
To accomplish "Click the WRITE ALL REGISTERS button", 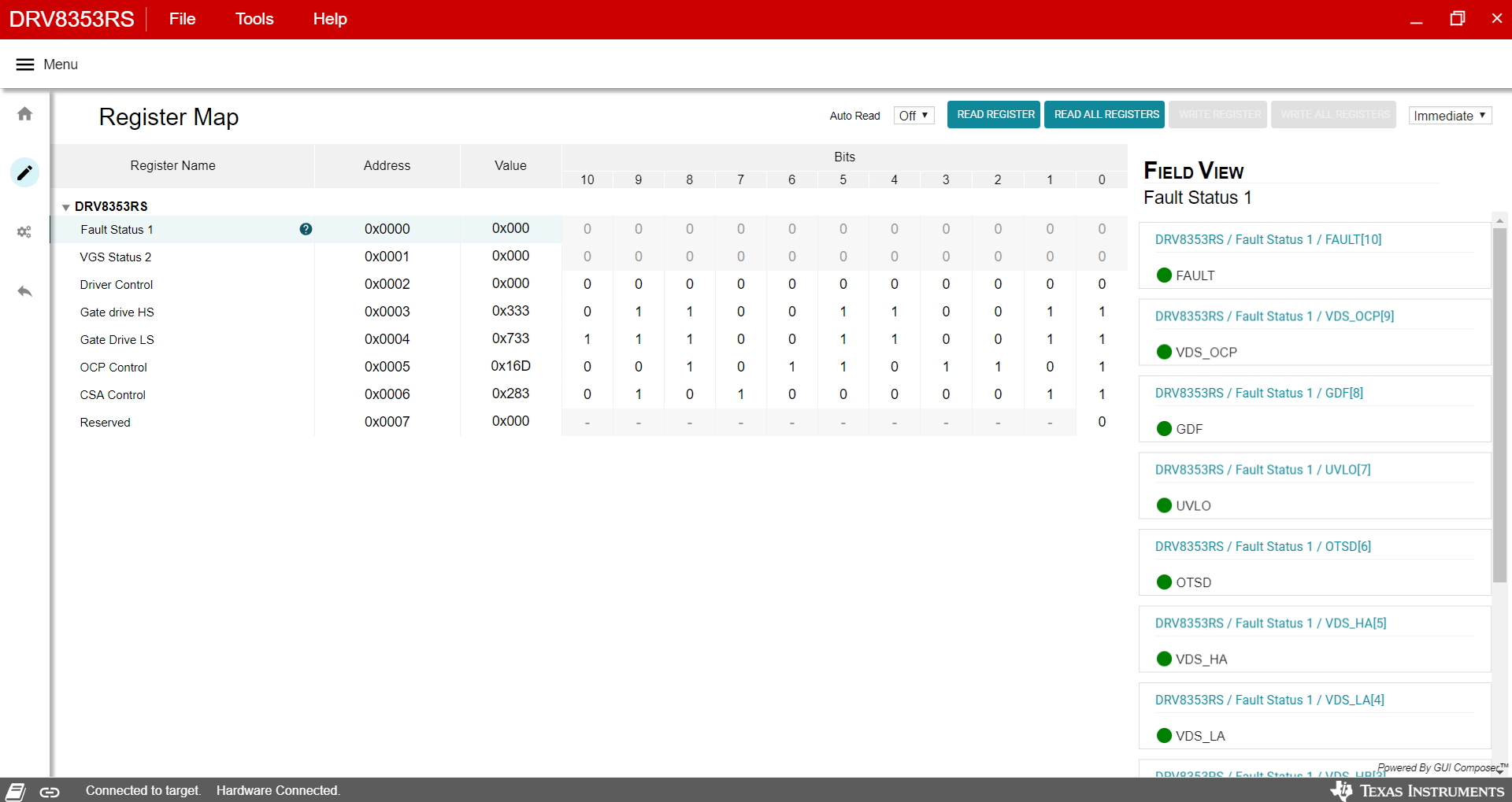I will point(1334,115).
